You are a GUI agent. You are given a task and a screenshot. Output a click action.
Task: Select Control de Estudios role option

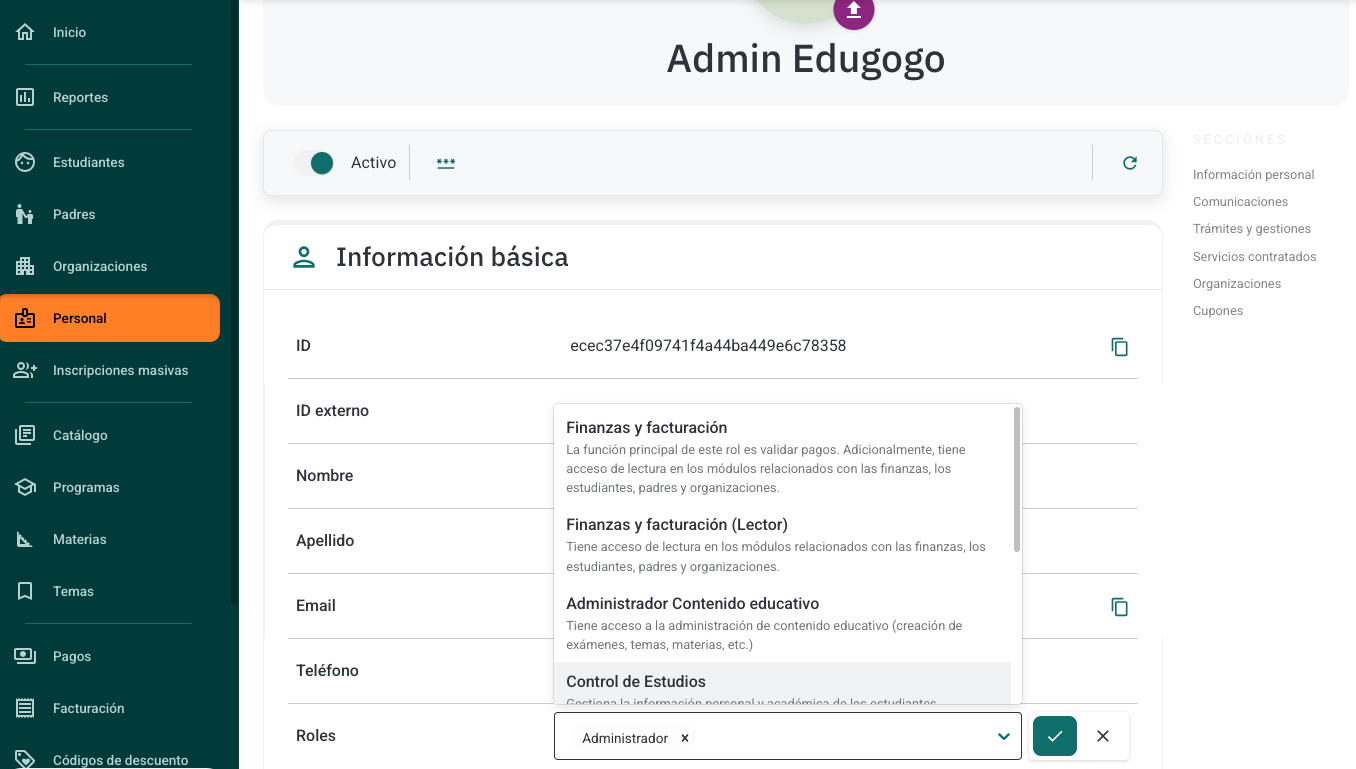click(784, 683)
